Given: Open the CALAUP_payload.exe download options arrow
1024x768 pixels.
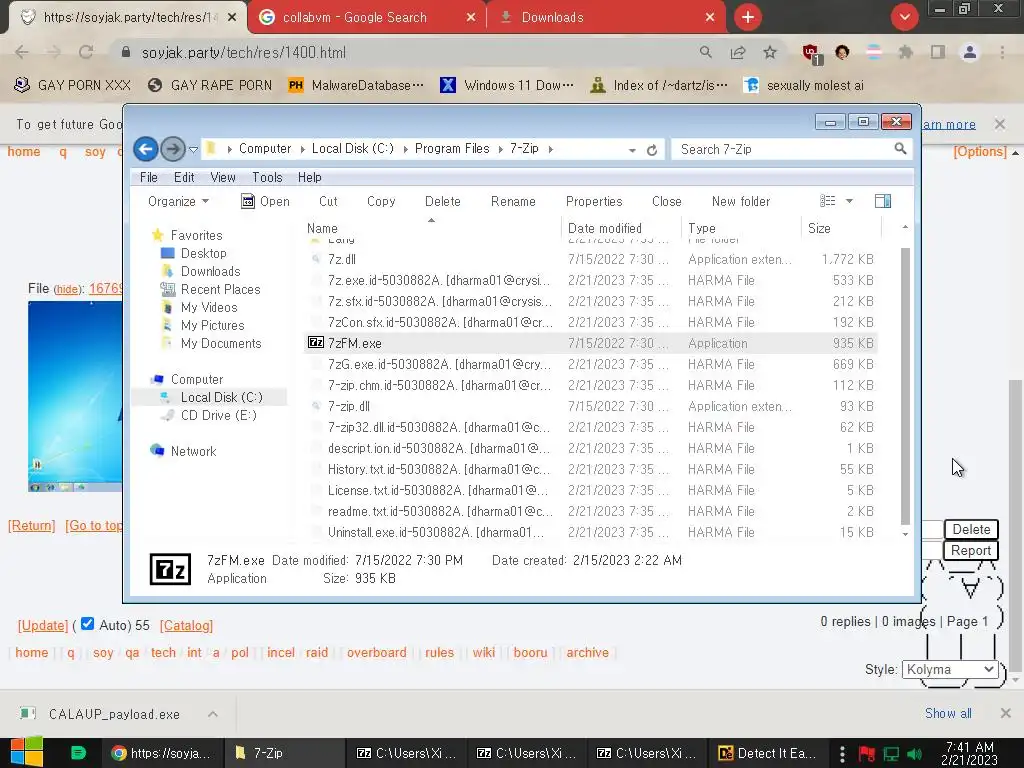Looking at the screenshot, I should click(x=213, y=714).
